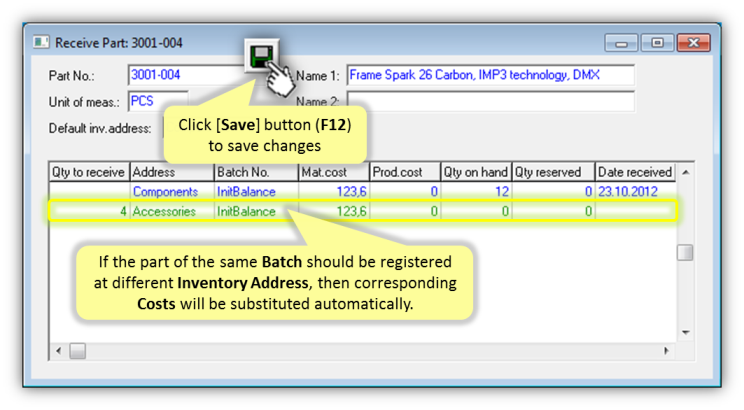This screenshot has height=410, width=744.
Task: Click the horizontal scrollbar right arrow
Action: point(667,351)
